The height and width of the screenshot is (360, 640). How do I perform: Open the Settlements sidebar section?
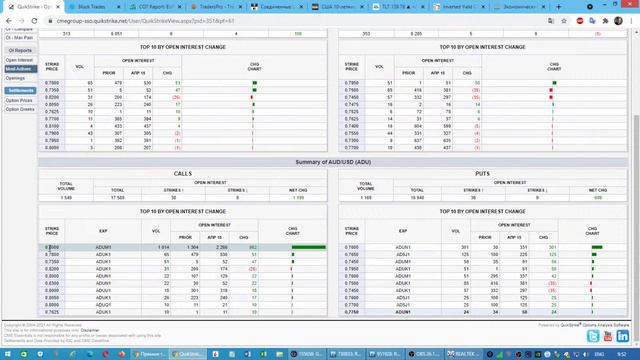point(20,90)
